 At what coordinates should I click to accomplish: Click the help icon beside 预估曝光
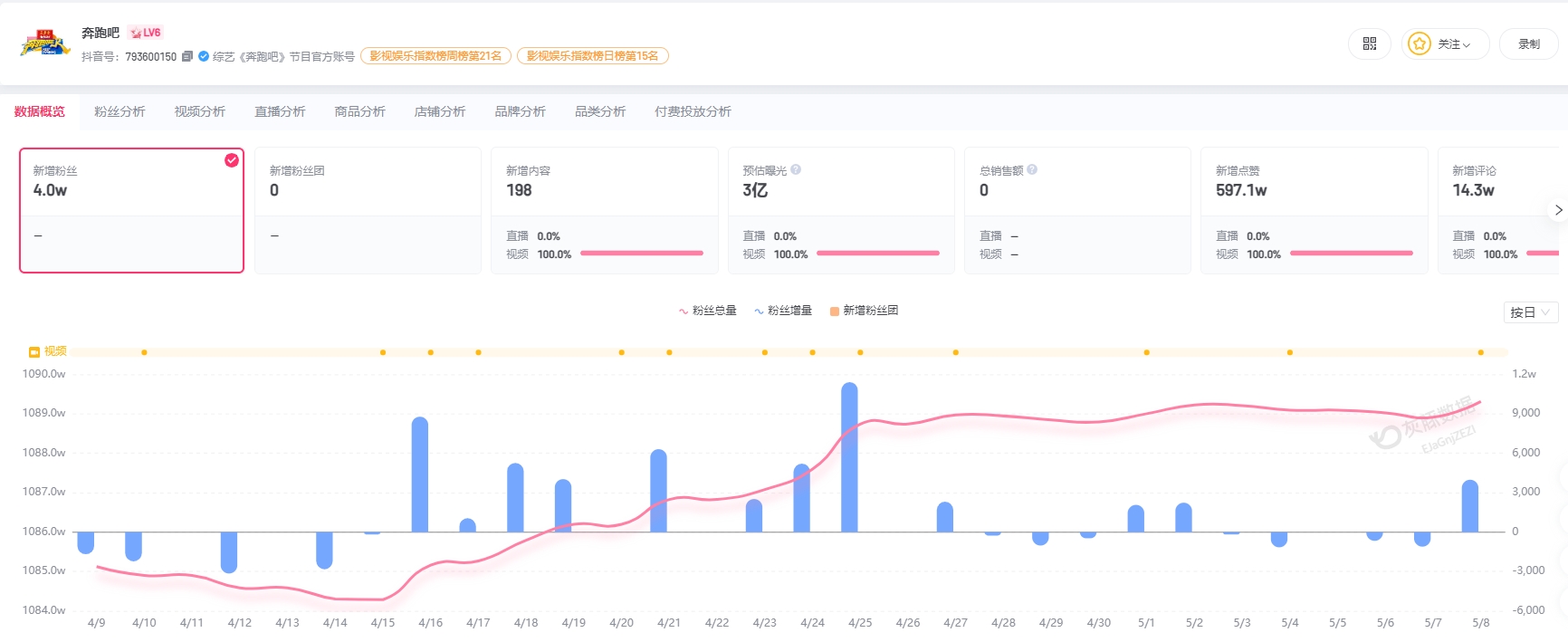(796, 169)
